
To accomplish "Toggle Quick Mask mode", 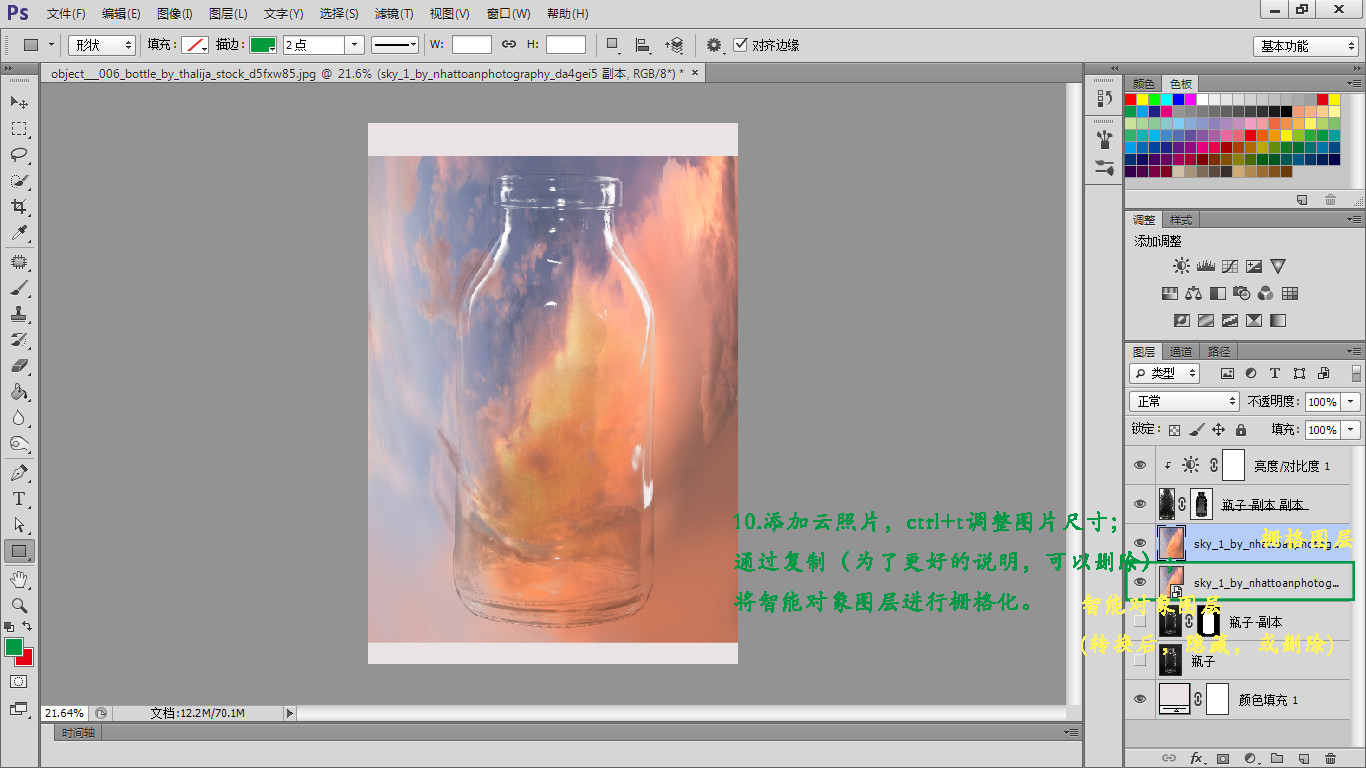I will 19,682.
